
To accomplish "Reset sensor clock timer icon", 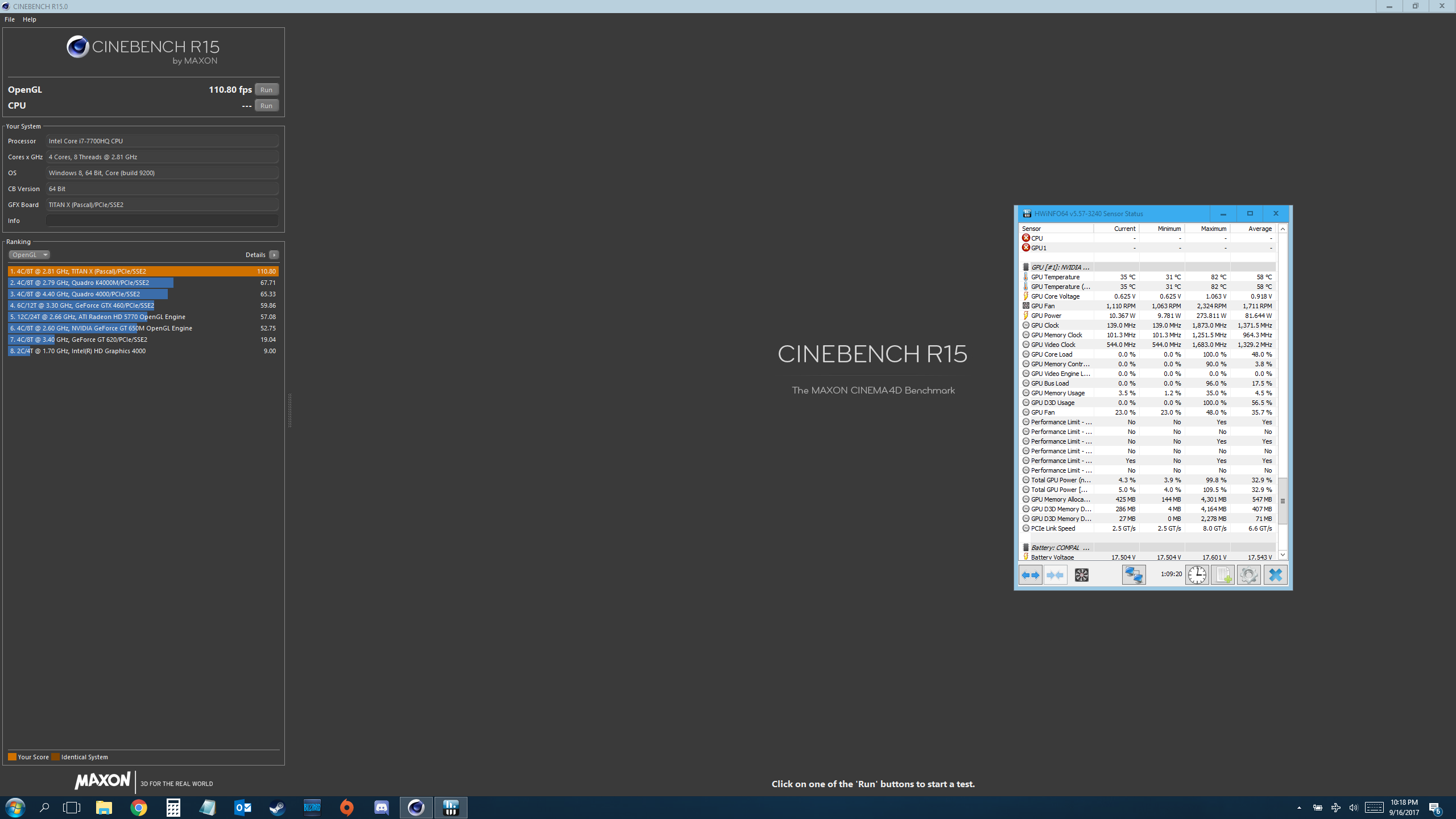I will 1197,575.
